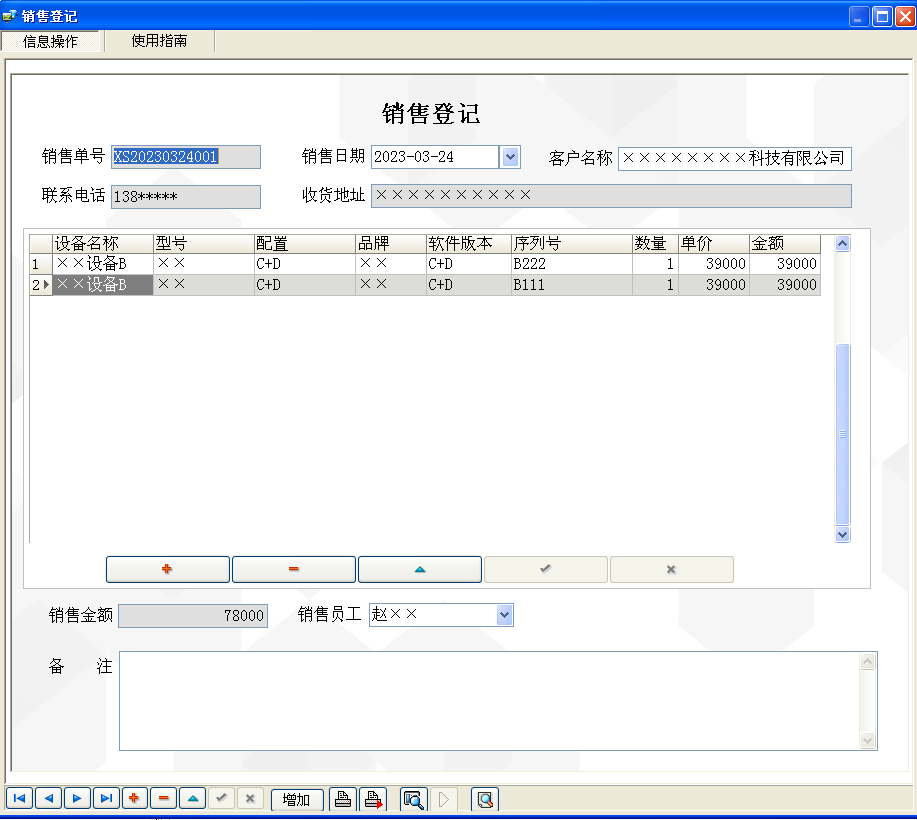Cancel detail edit with grid X button

pos(671,569)
